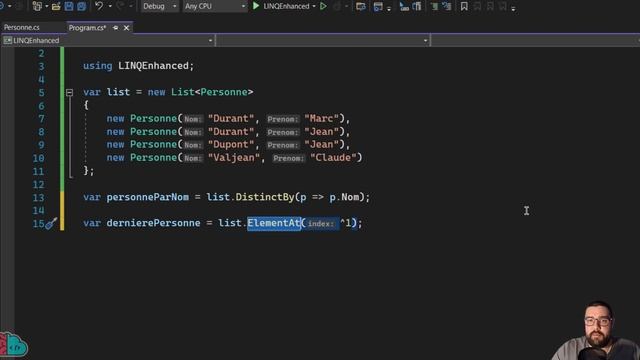The image size is (640, 360).
Task: Click the "Dupont" string literal
Action: [x=231, y=145]
